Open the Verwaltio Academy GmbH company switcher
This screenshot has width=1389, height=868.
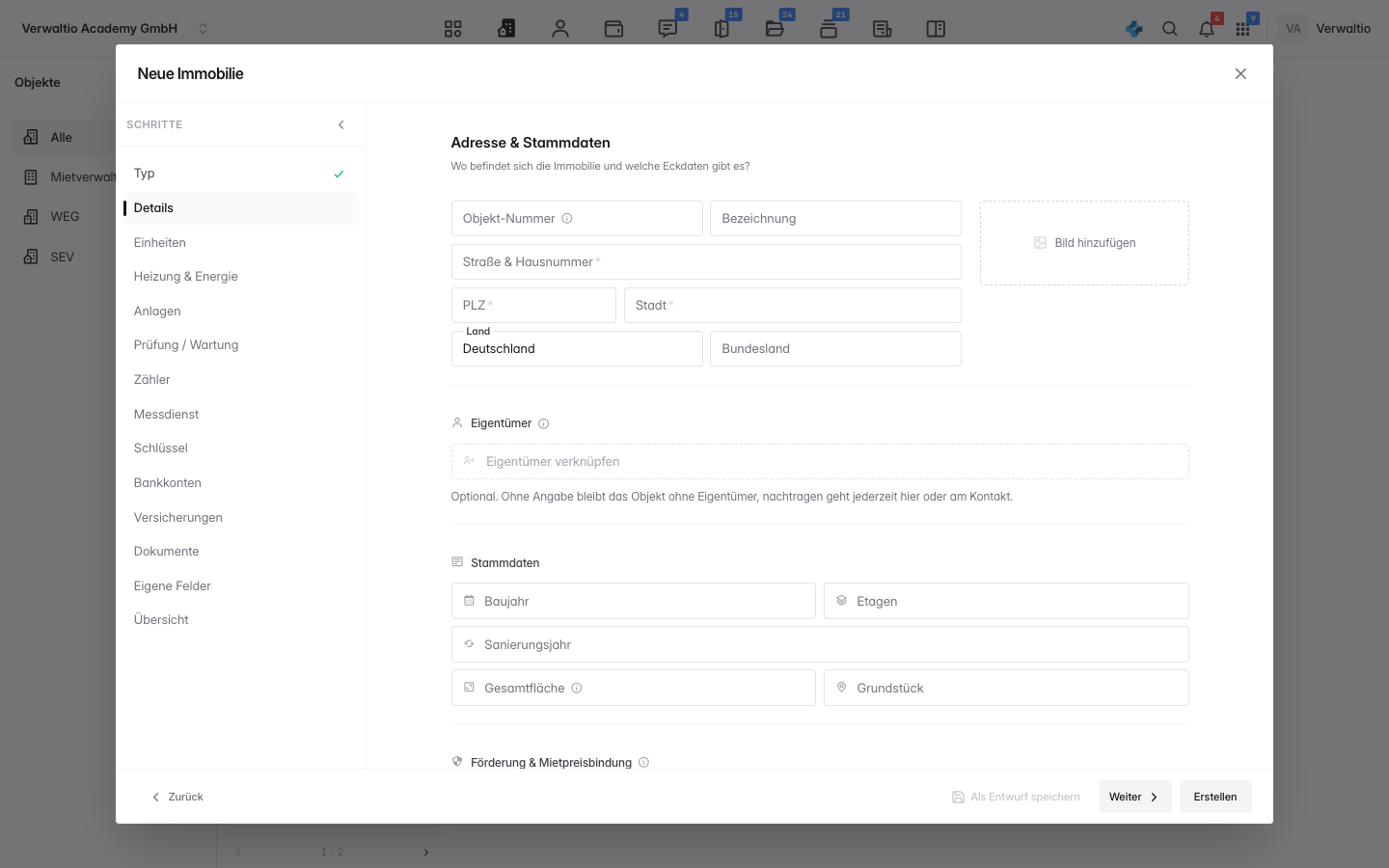(115, 29)
